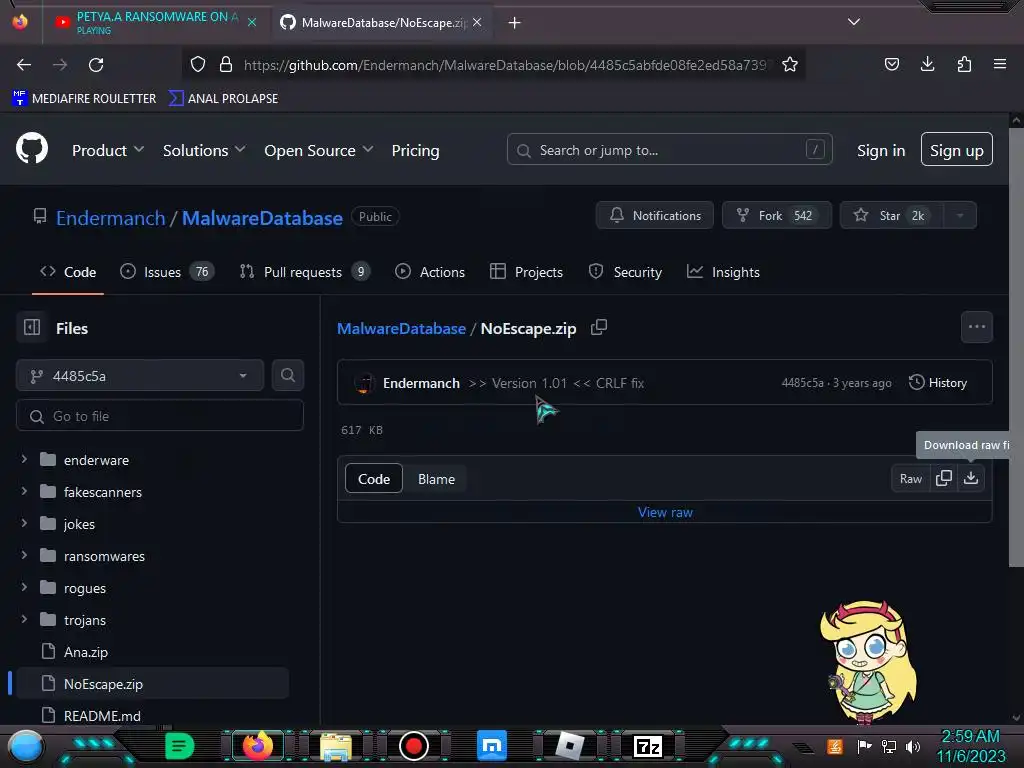Click Save to Pocket icon
This screenshot has width=1024, height=768.
tap(891, 64)
